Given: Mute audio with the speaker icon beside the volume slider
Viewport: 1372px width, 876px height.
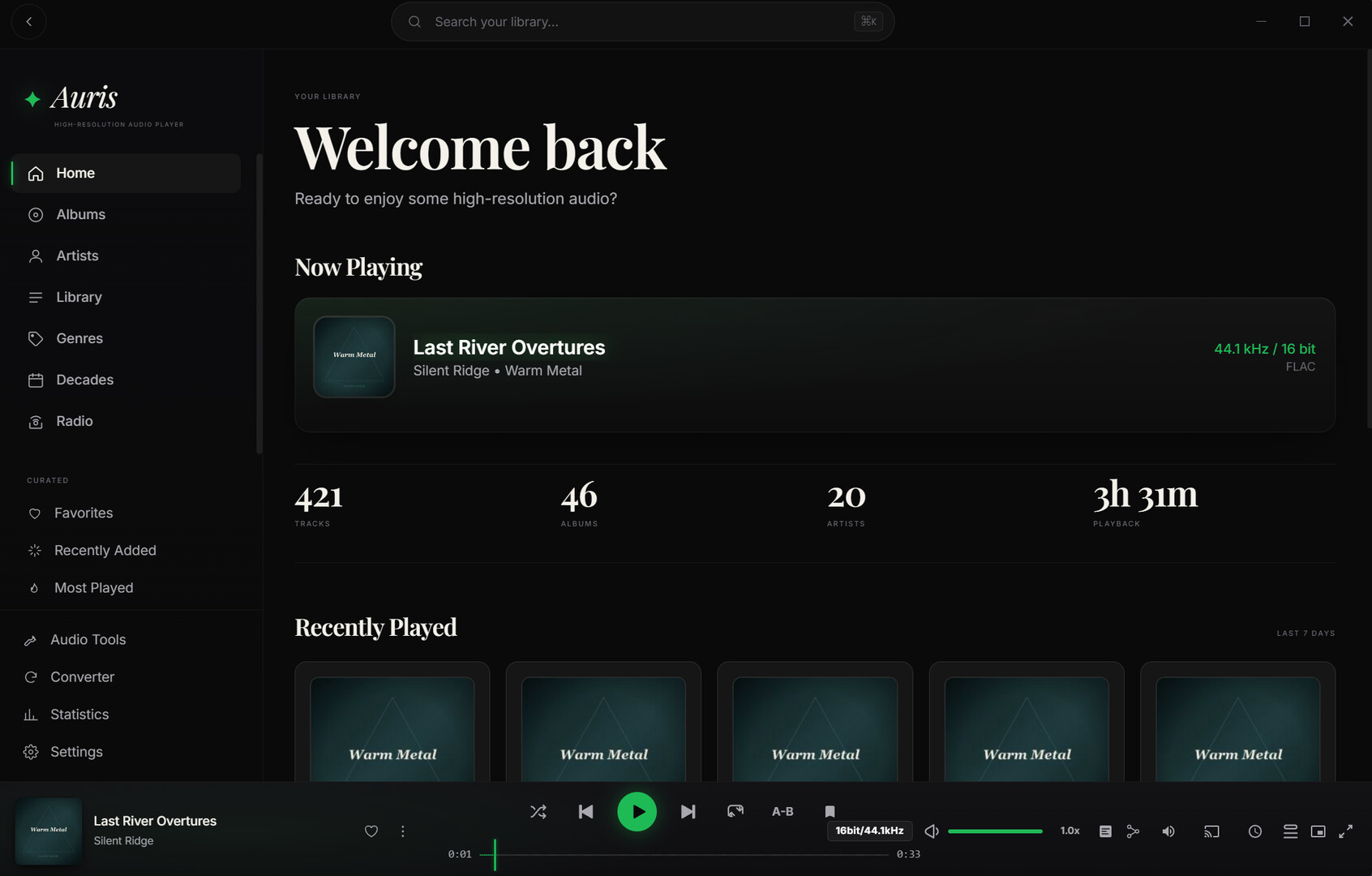Looking at the screenshot, I should [932, 831].
